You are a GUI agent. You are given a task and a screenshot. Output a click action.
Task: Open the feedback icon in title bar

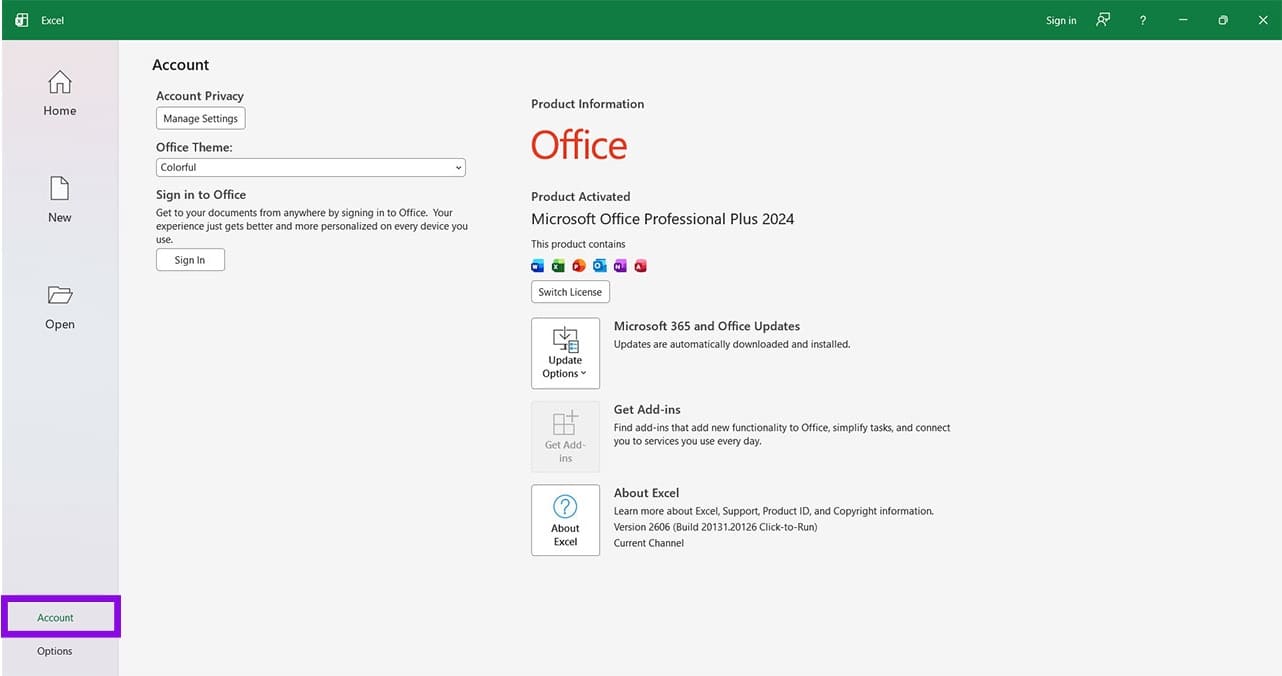click(1103, 20)
